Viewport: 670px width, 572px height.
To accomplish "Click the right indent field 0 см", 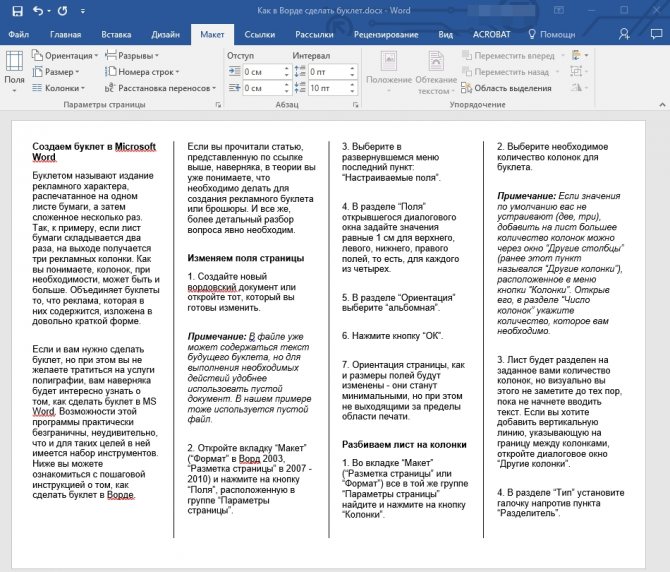I will point(262,88).
